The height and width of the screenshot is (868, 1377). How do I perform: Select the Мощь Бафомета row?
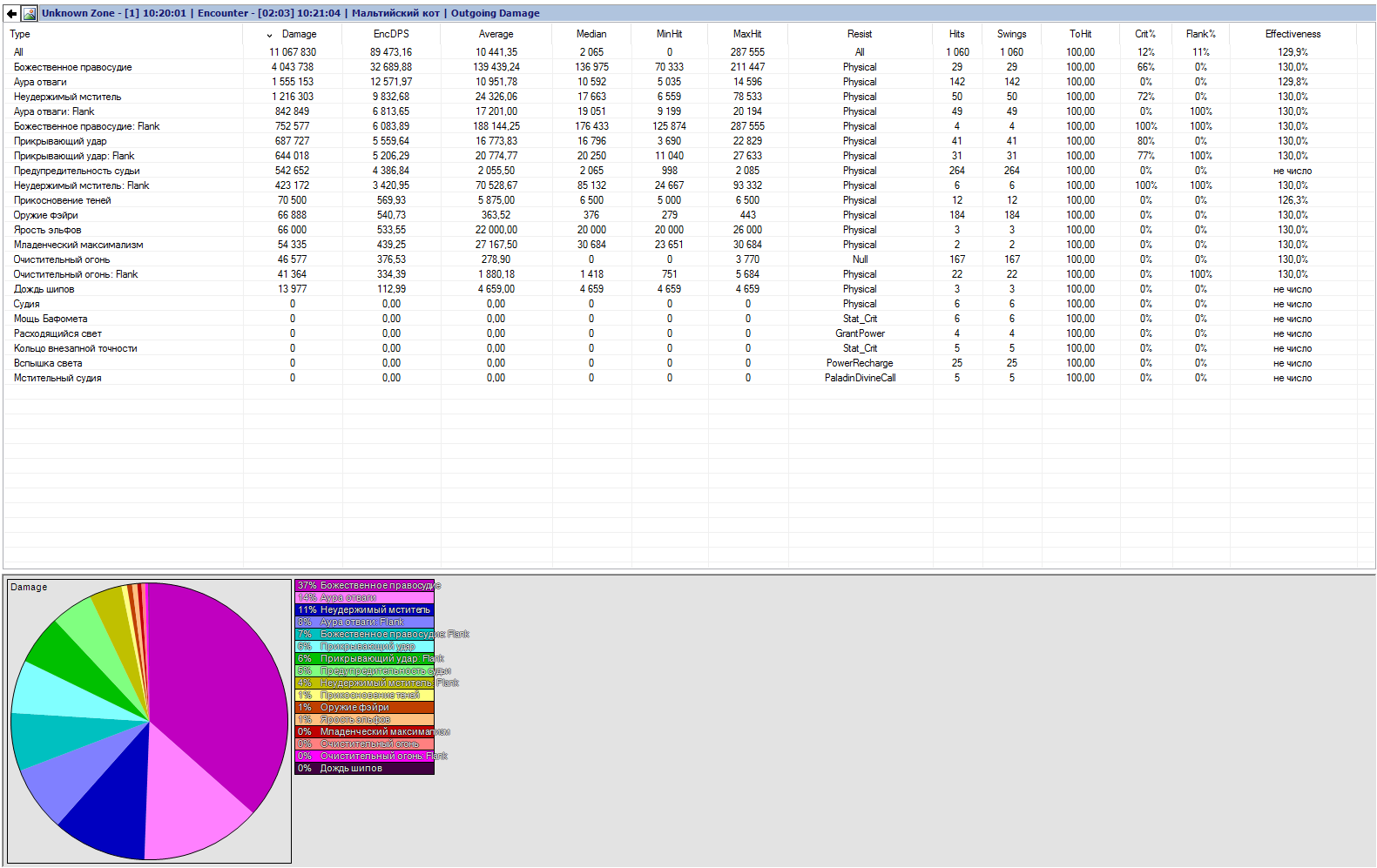(x=688, y=319)
